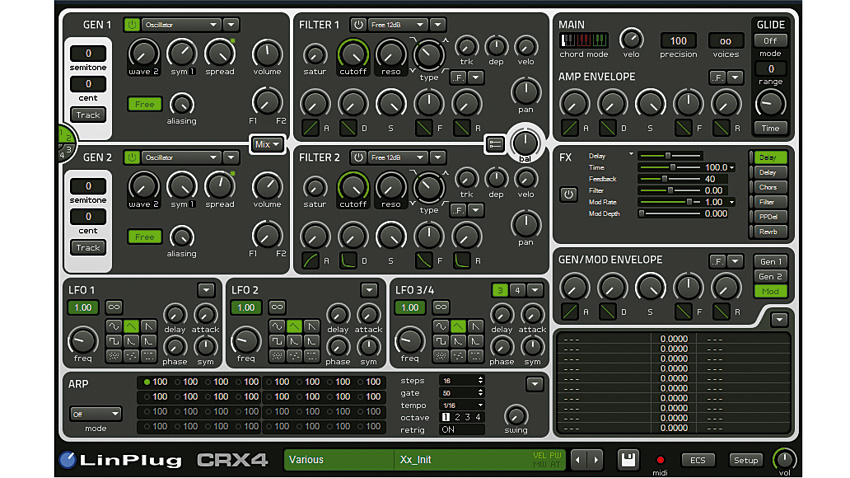The width and height of the screenshot is (850, 478).
Task: Click AMP ENVELOPE fade curve icon
Action: coord(683,128)
